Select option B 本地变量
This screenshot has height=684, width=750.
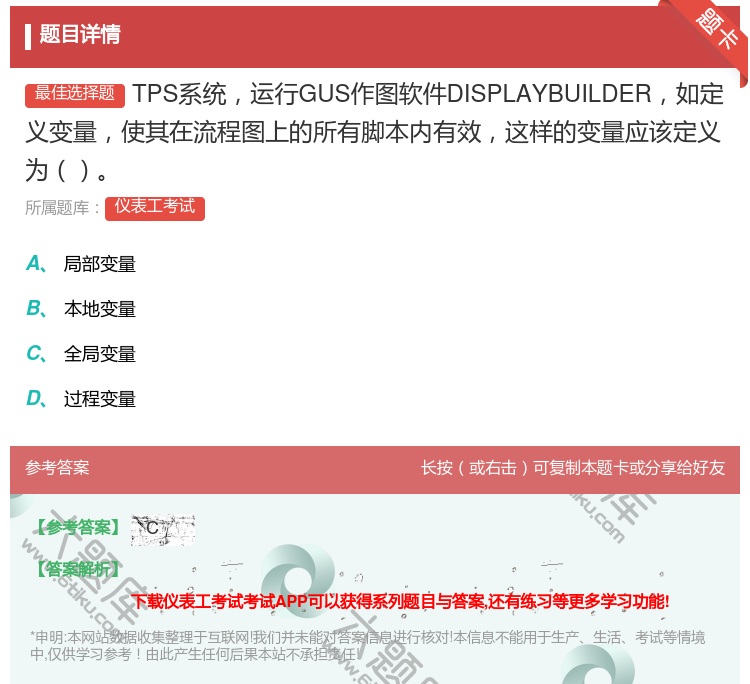81,309
